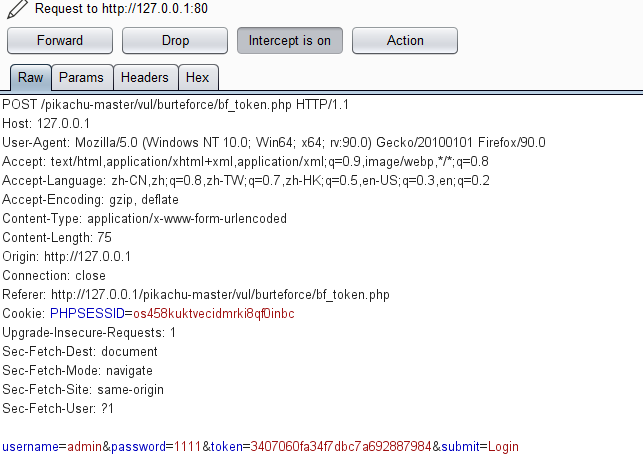This screenshot has width=643, height=470.
Task: Switch to the Headers tab
Action: pos(145,77)
